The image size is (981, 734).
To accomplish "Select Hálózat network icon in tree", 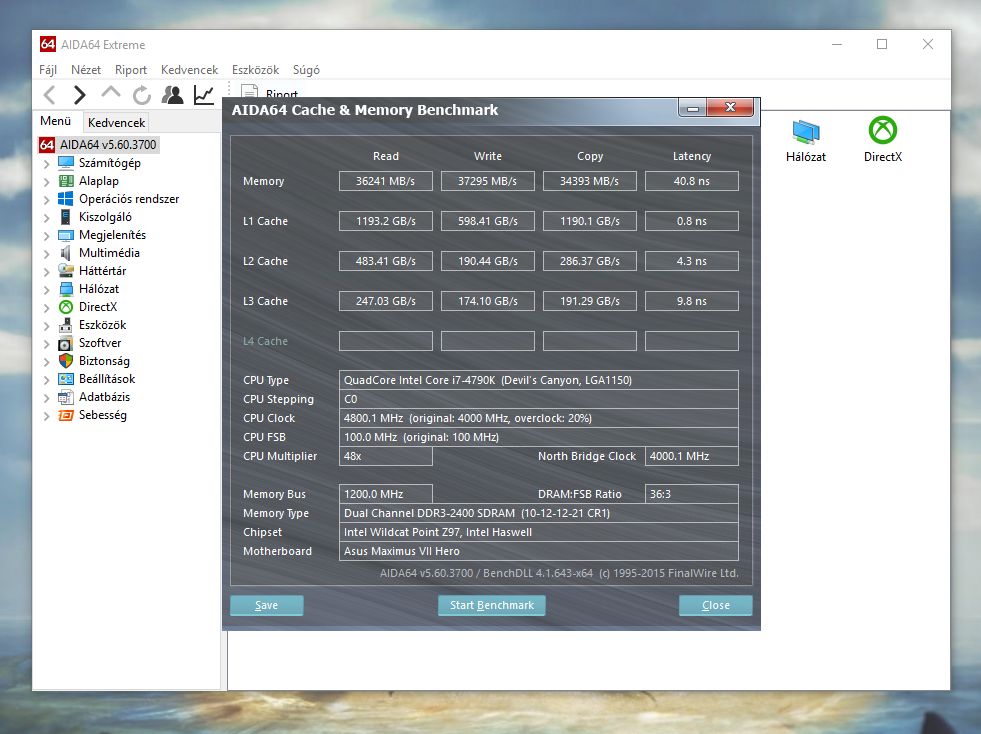I will (66, 289).
